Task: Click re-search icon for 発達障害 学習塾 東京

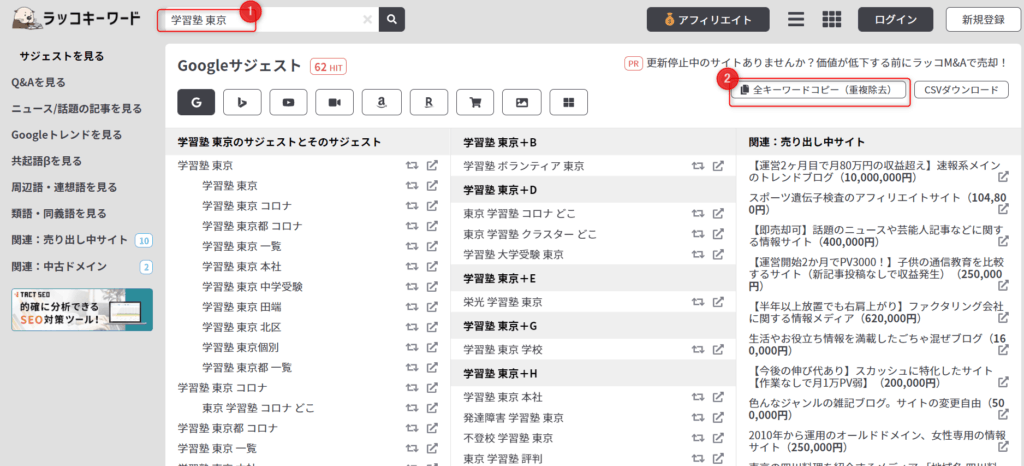Action: point(698,418)
